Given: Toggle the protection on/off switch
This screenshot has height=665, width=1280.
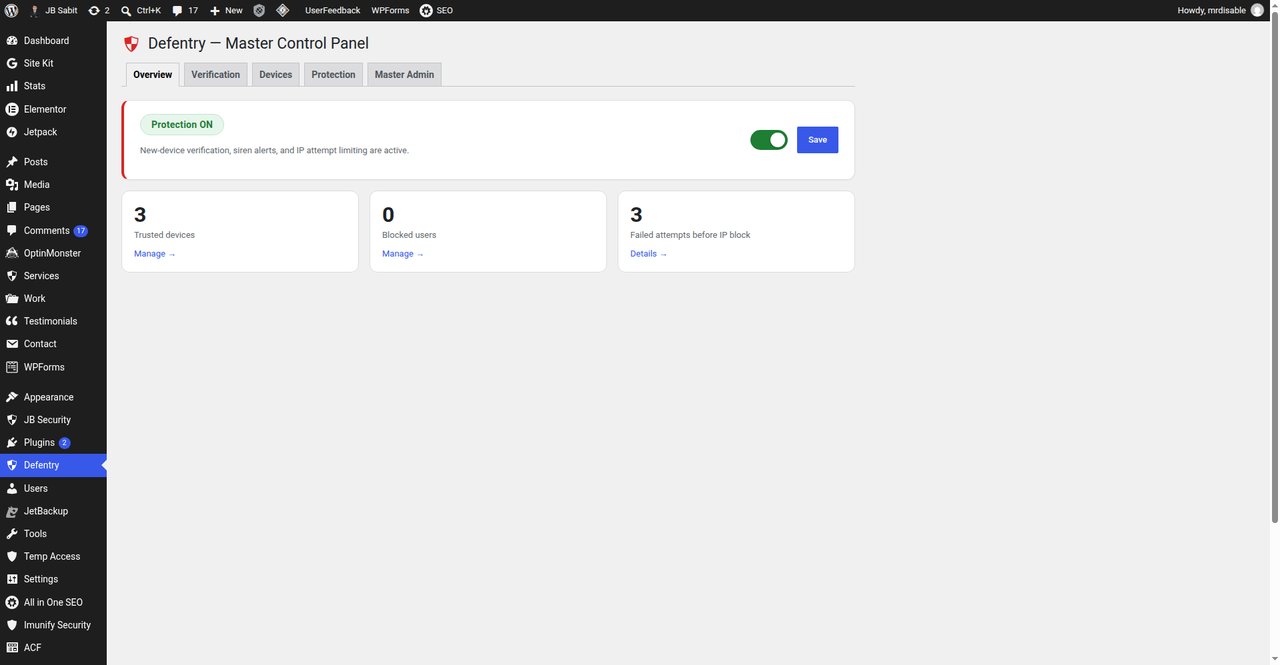Looking at the screenshot, I should tap(769, 140).
